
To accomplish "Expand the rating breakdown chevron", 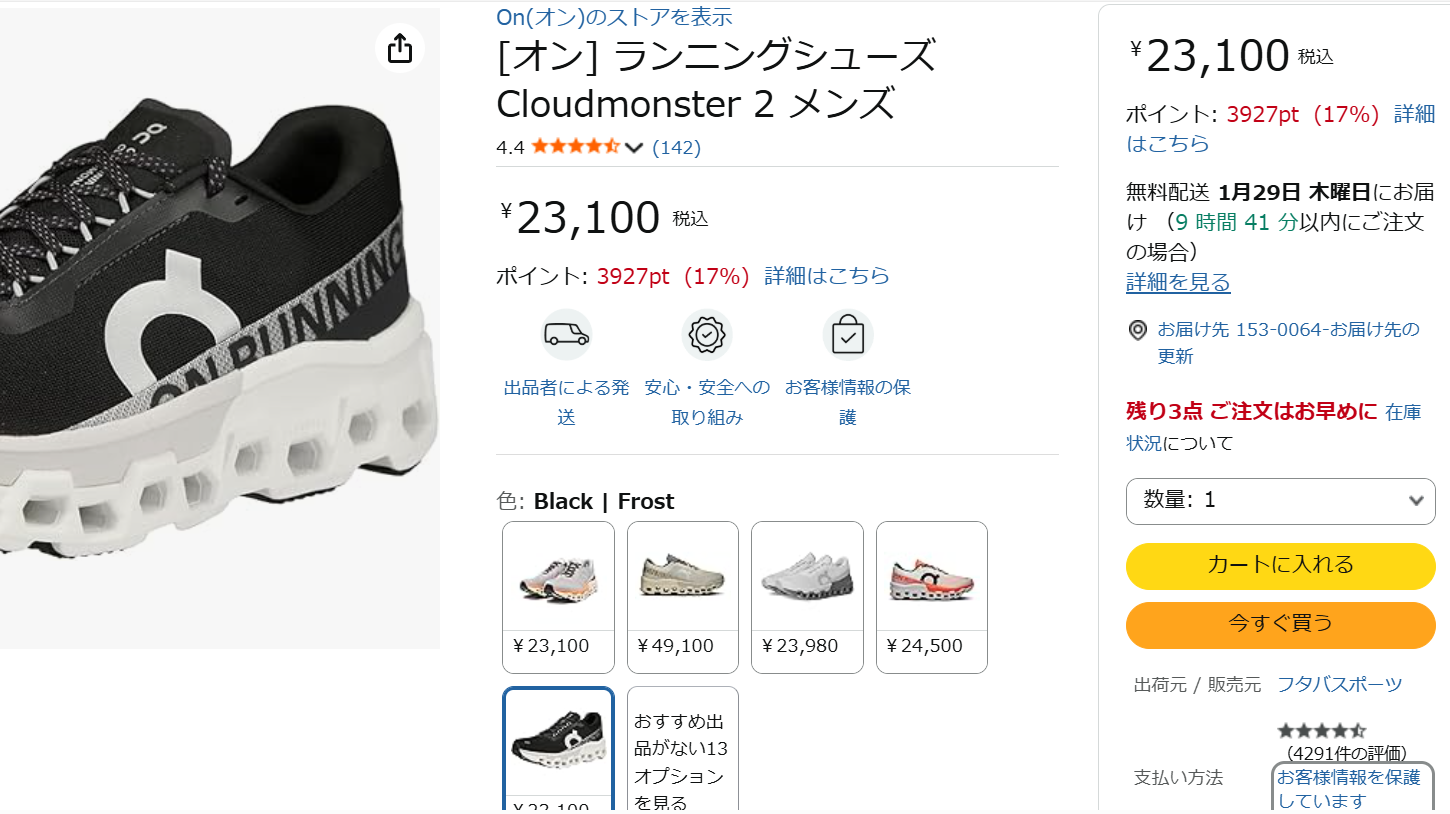I will pos(634,148).
